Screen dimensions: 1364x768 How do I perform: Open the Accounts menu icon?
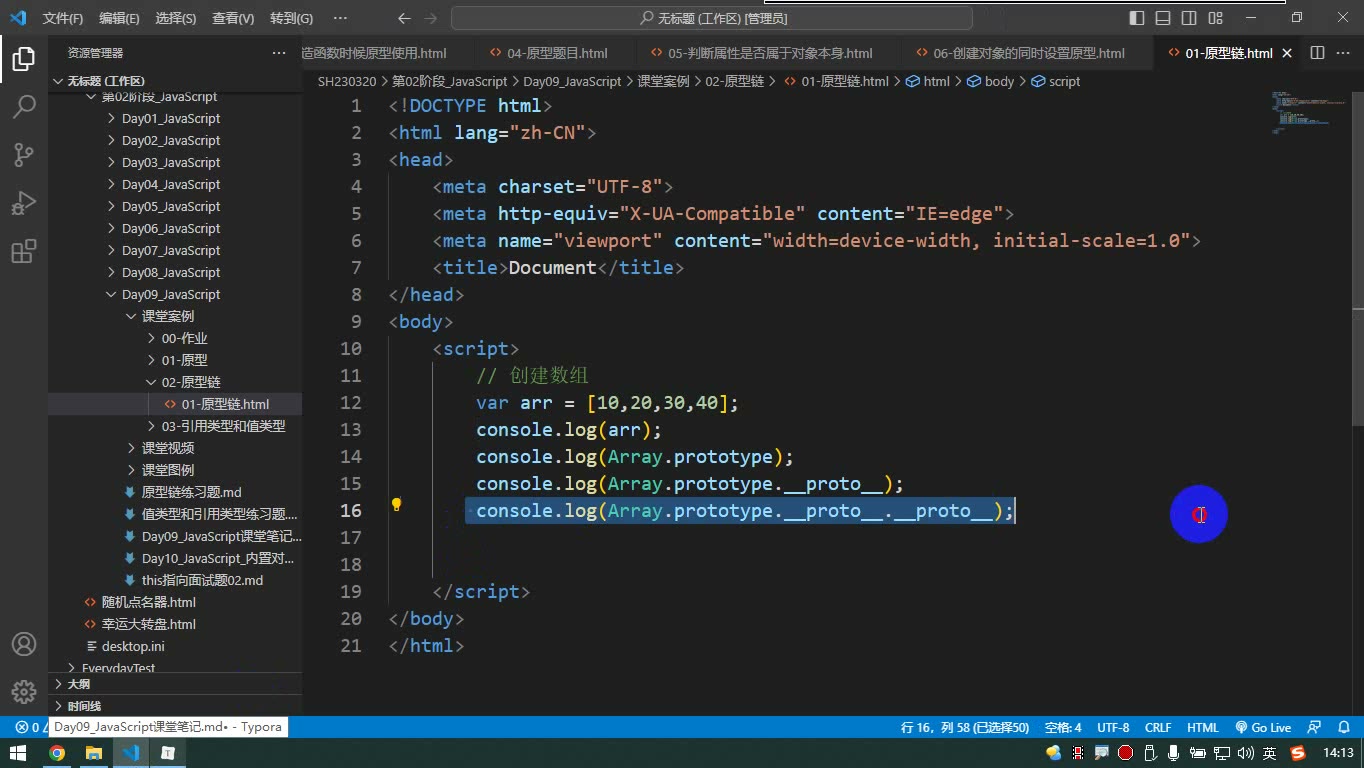pos(23,644)
